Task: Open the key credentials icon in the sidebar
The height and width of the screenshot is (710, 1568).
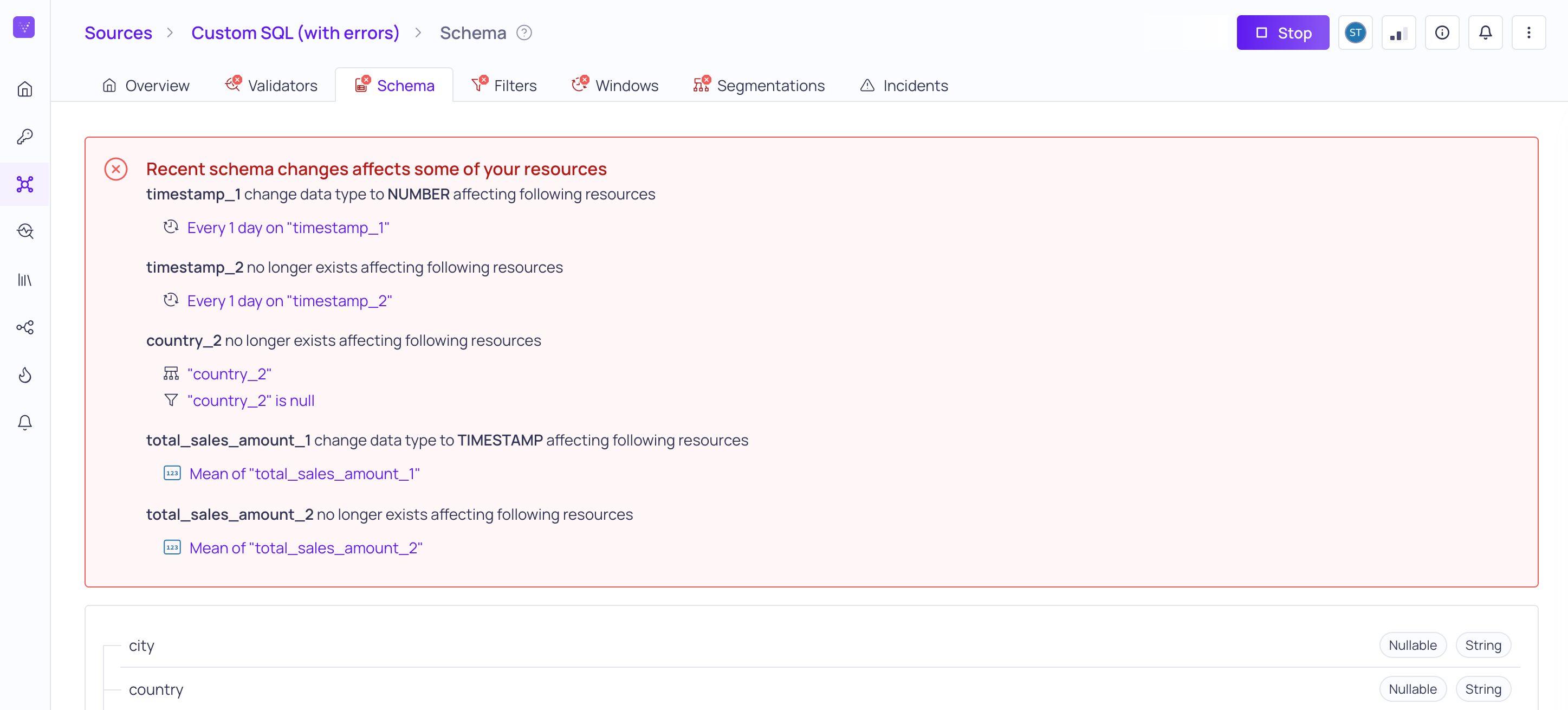Action: 25,137
